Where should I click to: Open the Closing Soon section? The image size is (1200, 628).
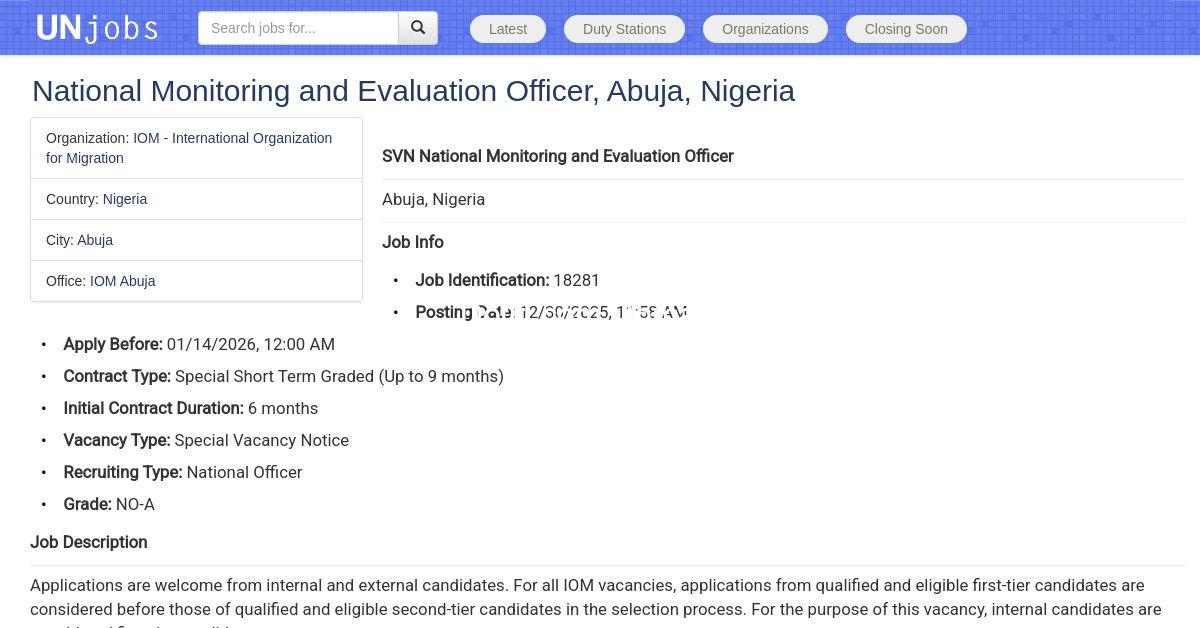point(906,29)
